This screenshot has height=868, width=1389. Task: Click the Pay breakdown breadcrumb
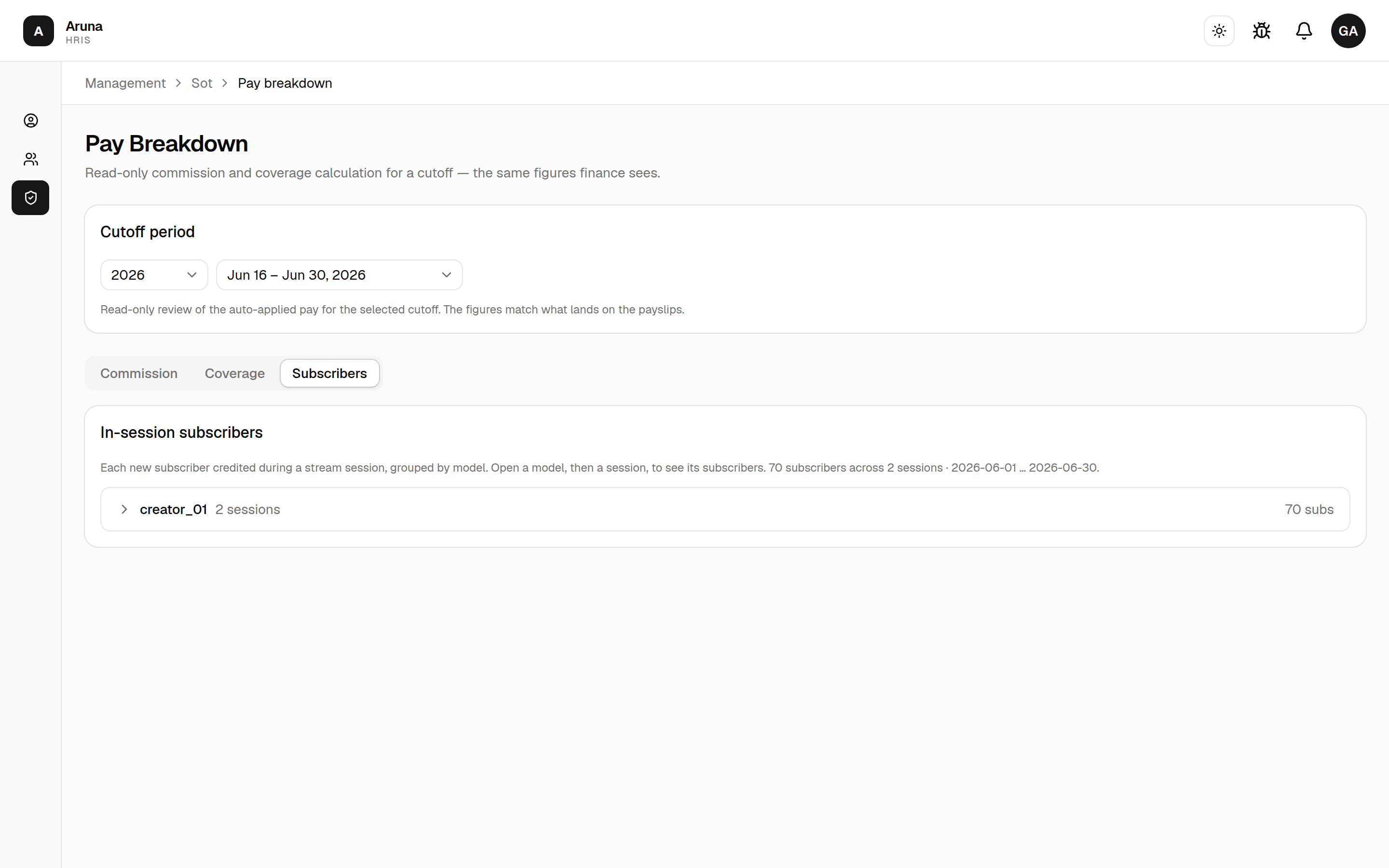click(x=285, y=83)
